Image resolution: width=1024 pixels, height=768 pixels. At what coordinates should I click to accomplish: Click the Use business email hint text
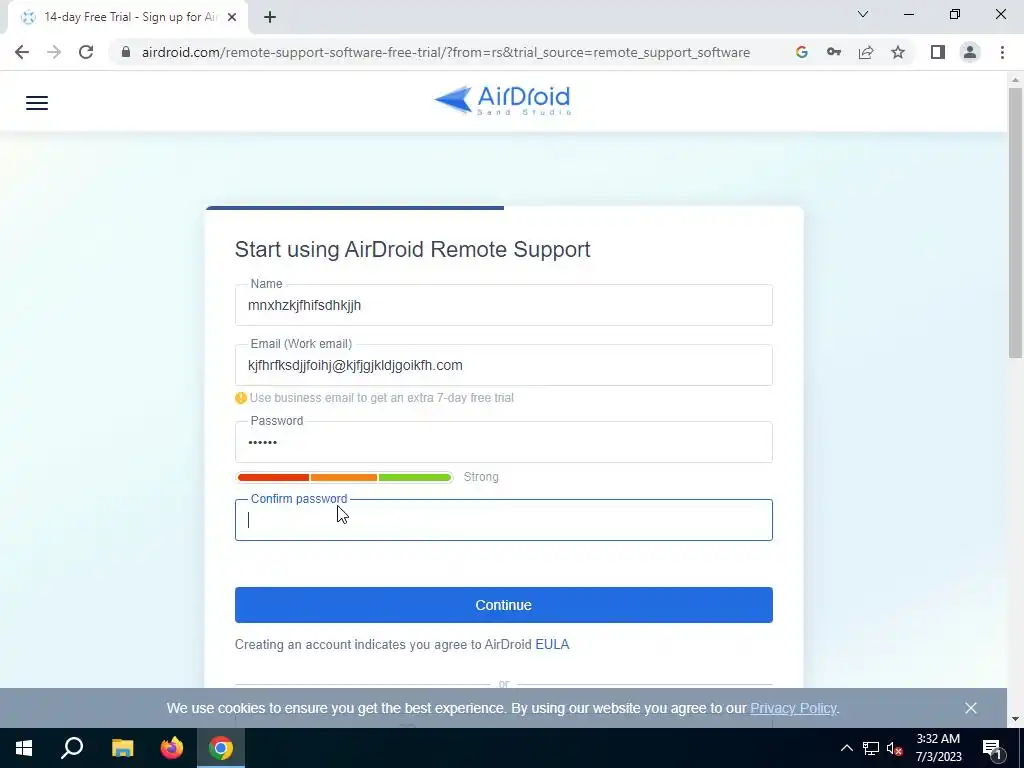click(x=381, y=398)
